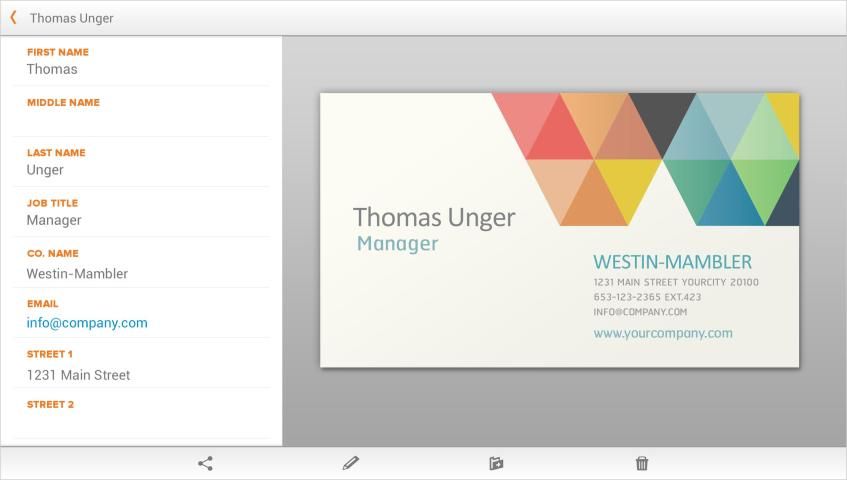Tap the back chevron beside Thomas Unger
Image resolution: width=847 pixels, height=480 pixels.
point(13,18)
